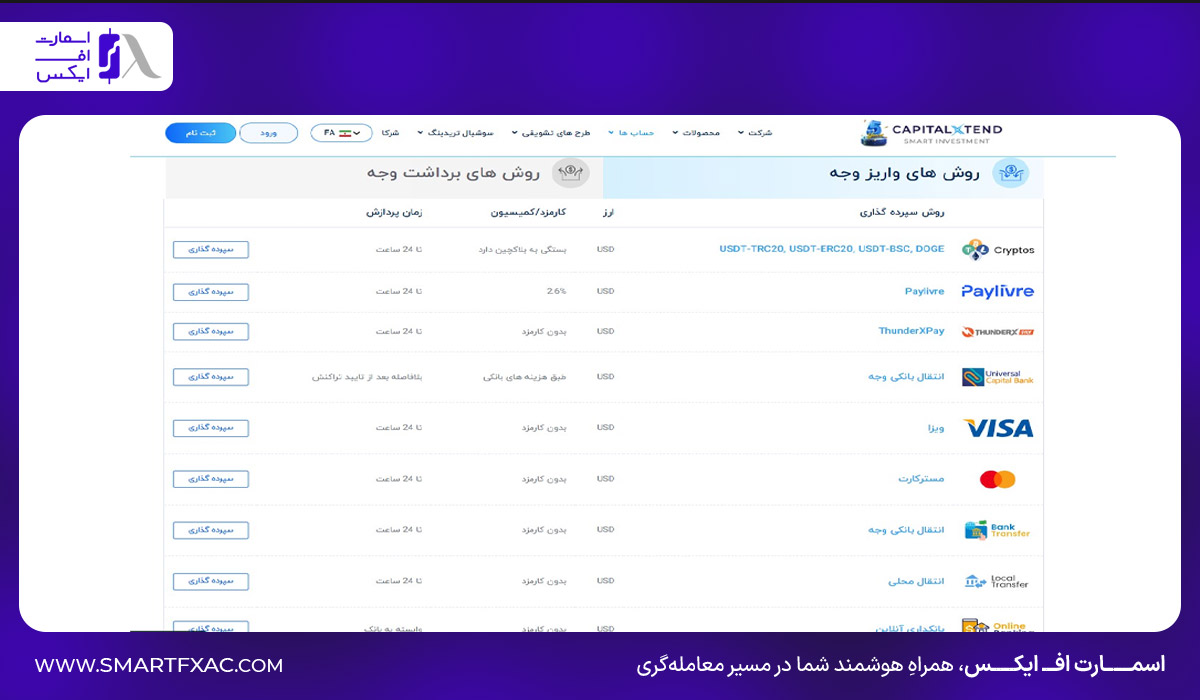
Task: Click the زمان پرداخت column header
Action: click(x=393, y=212)
